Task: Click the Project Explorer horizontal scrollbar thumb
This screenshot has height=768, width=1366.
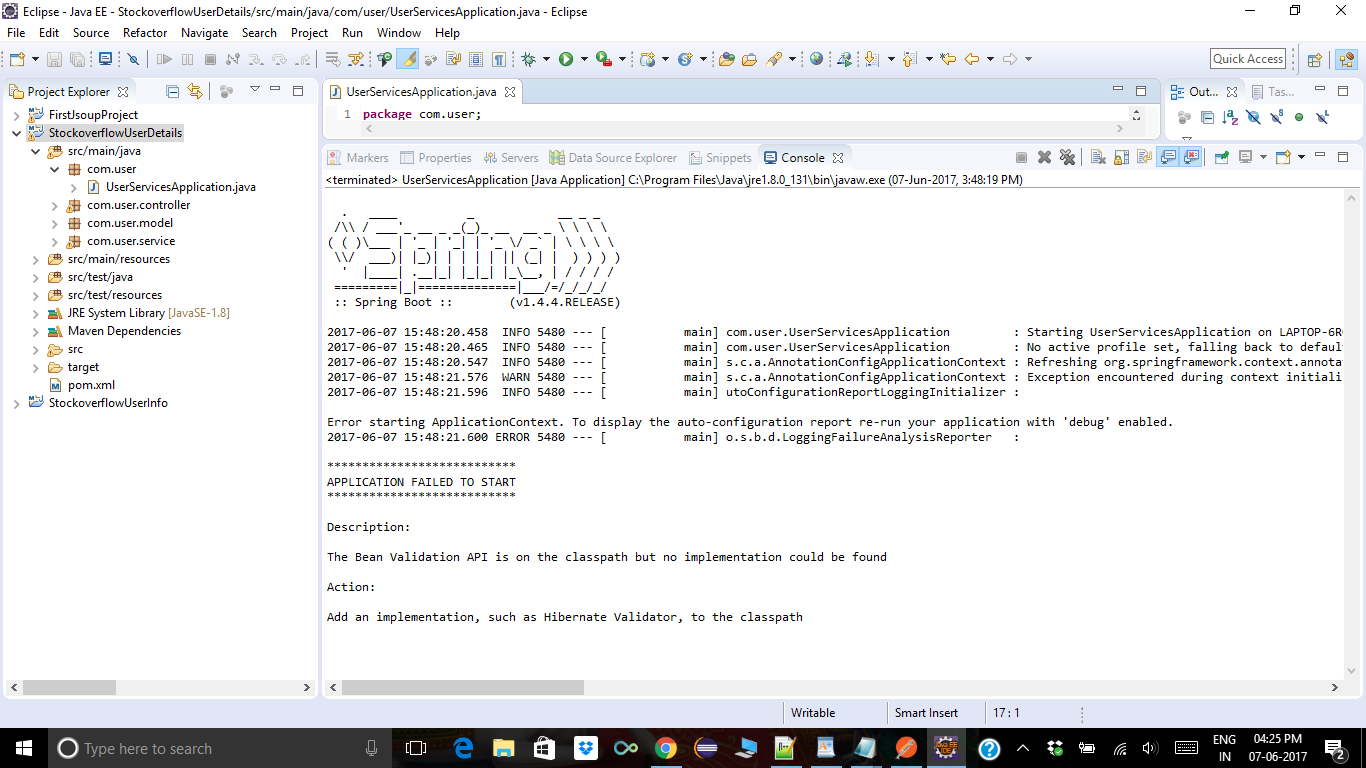Action: (69, 688)
